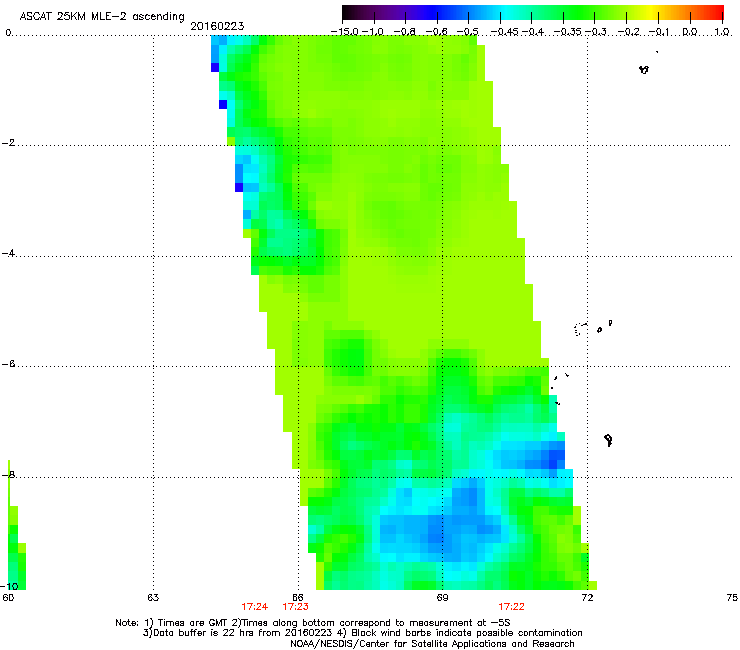The image size is (740, 650).
Task: Click the longitude axis label '69'
Action: click(442, 598)
